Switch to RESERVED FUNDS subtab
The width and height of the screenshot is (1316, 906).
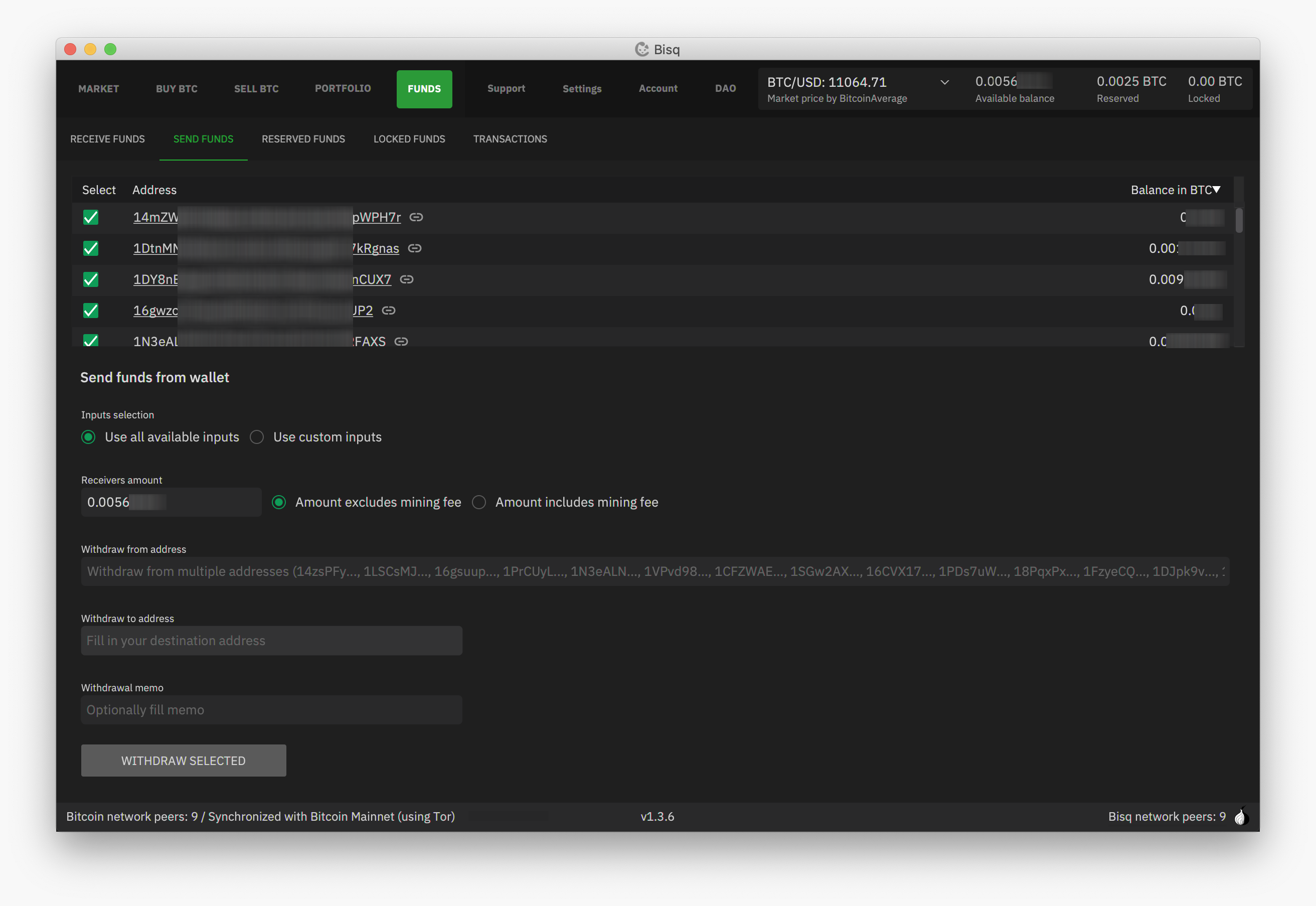click(x=303, y=139)
